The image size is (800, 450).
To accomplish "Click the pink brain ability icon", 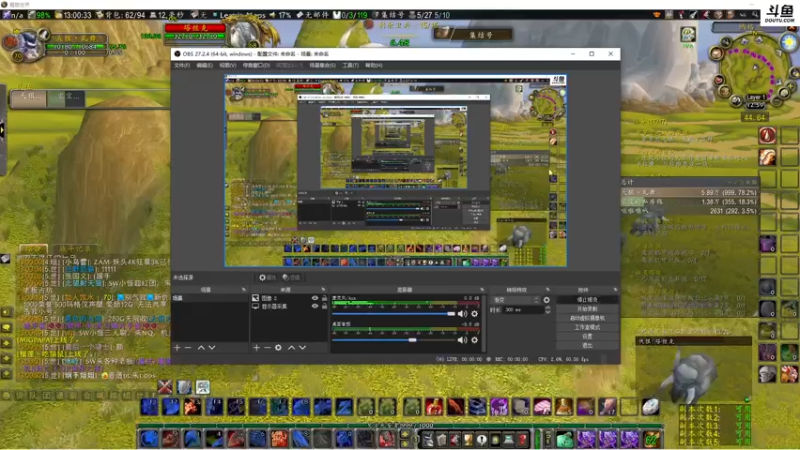I will point(542,407).
